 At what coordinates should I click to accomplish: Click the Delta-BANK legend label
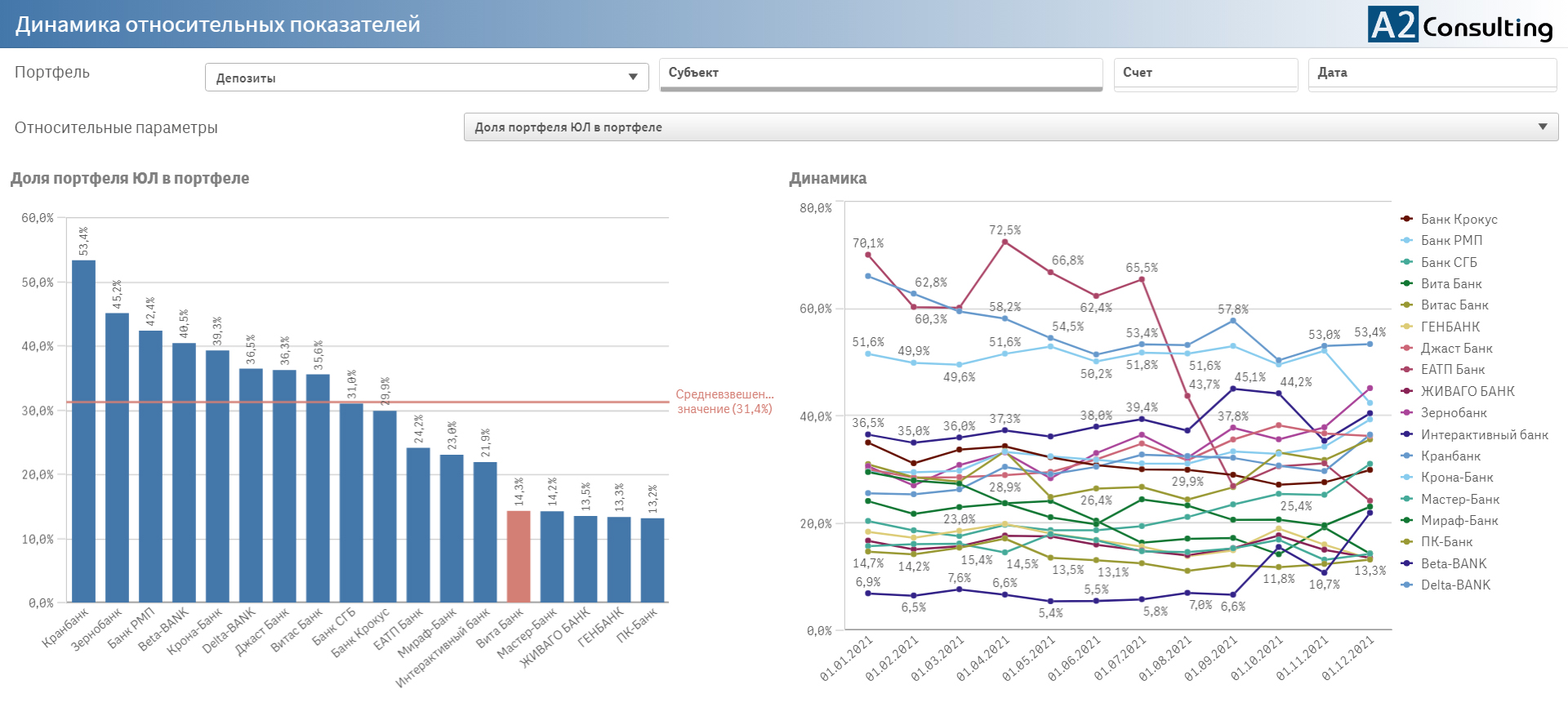[x=1455, y=585]
